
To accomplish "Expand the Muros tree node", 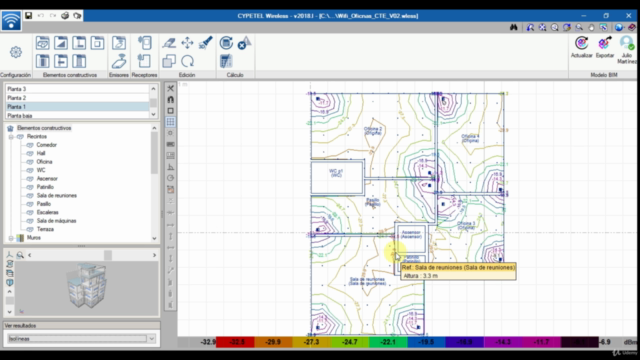I will click(x=11, y=238).
